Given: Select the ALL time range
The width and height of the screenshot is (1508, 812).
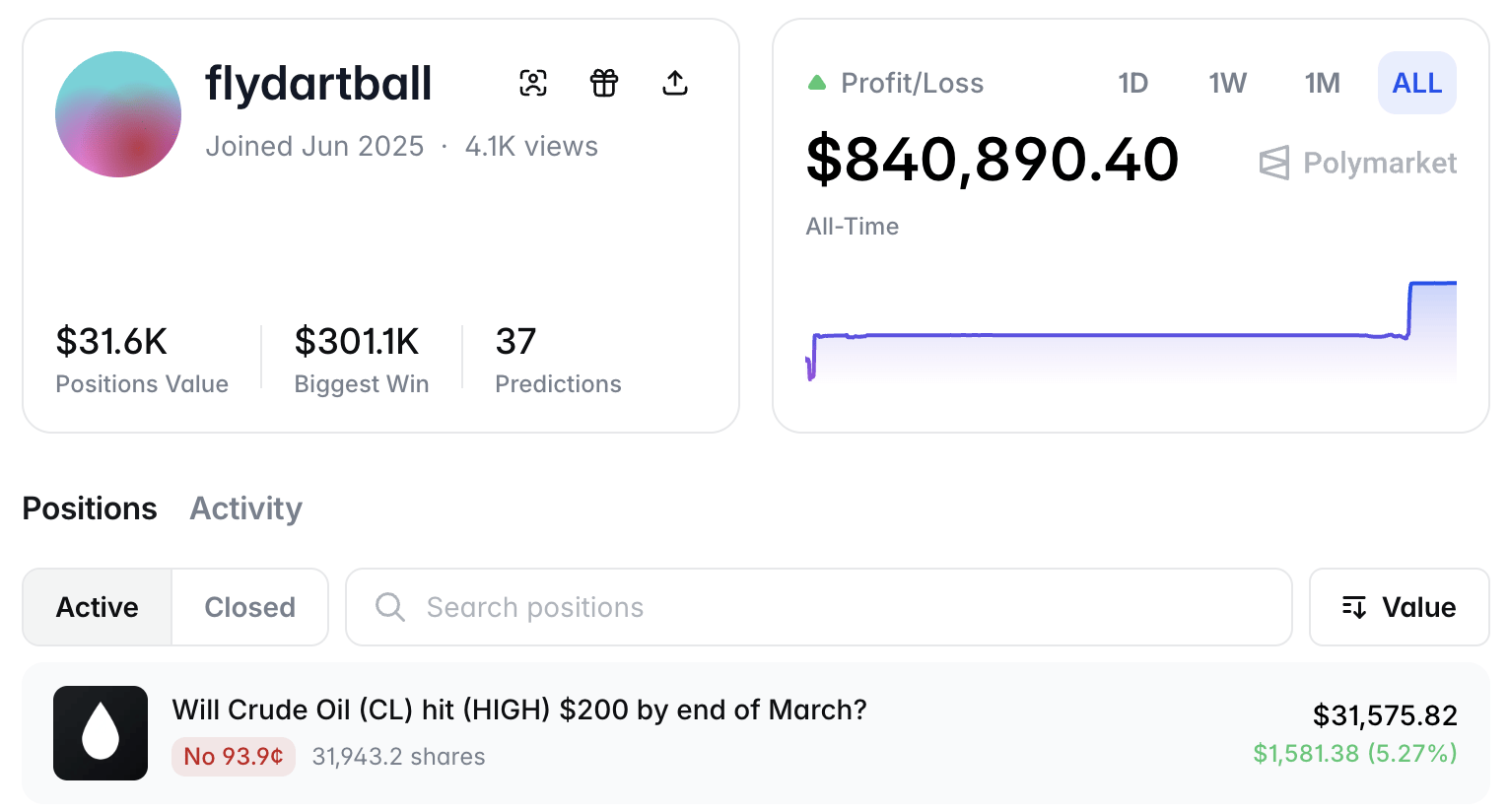Looking at the screenshot, I should 1417,83.
